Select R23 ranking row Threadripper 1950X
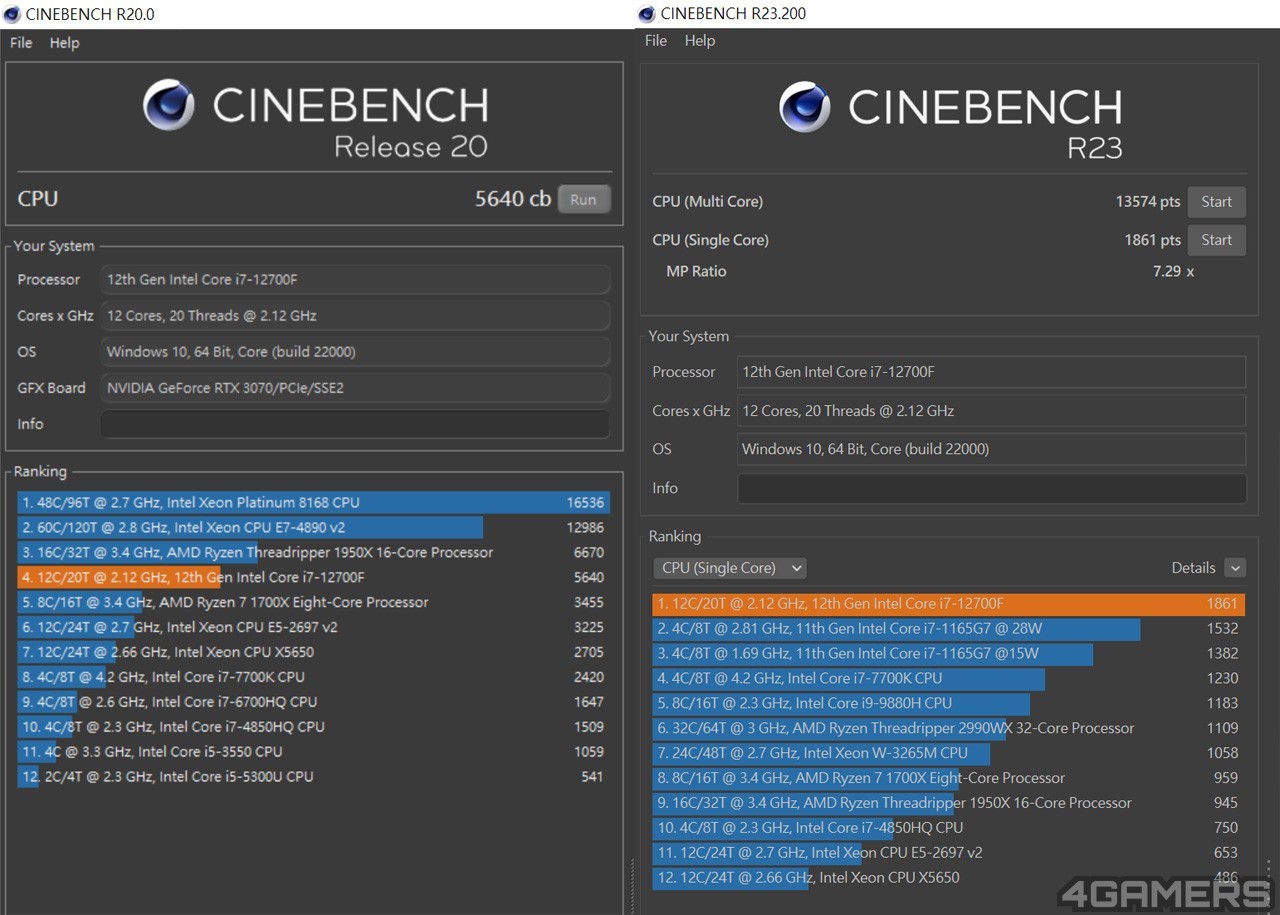Image resolution: width=1280 pixels, height=915 pixels. pos(949,803)
